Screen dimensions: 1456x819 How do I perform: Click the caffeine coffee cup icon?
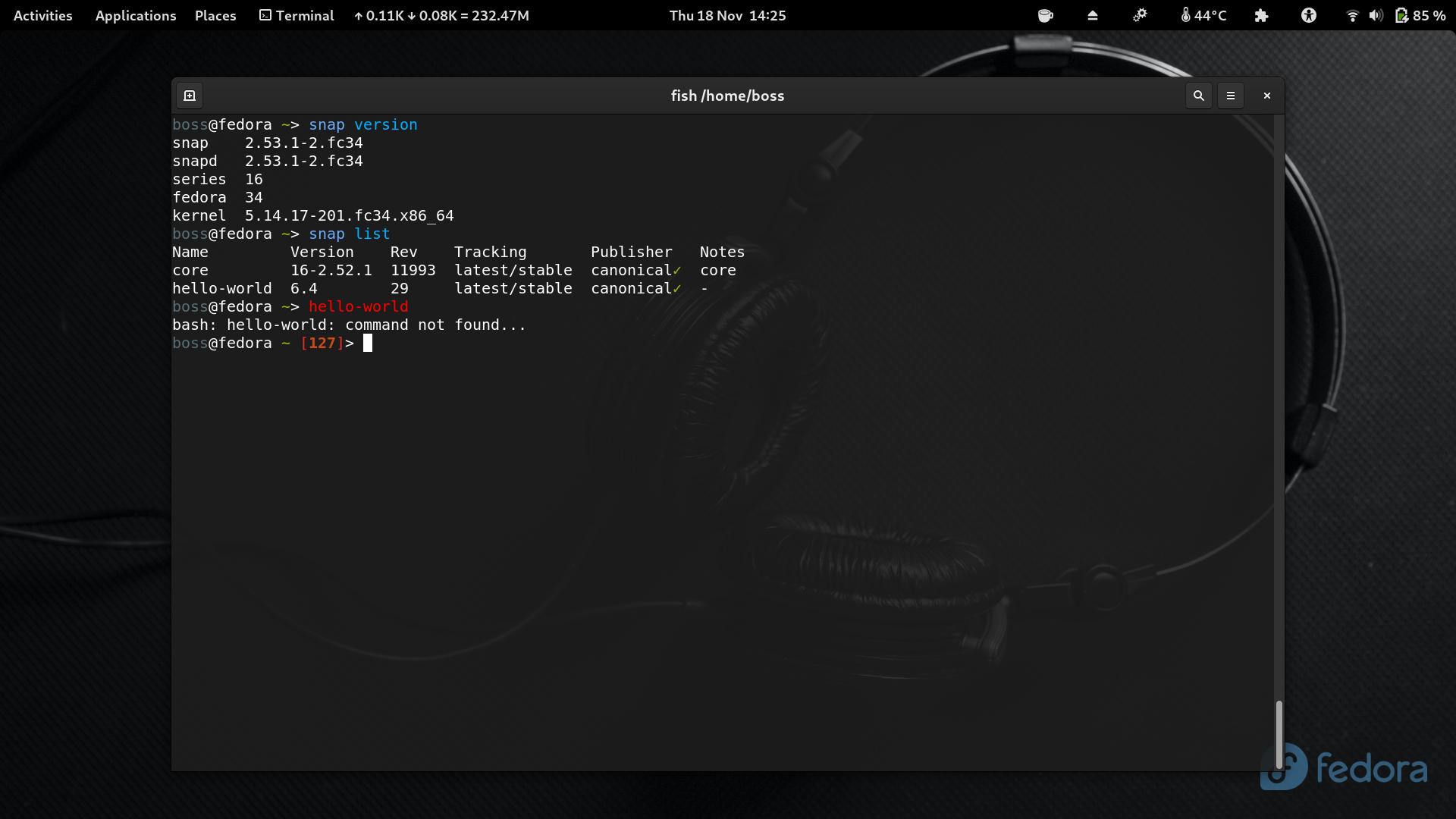1045,15
